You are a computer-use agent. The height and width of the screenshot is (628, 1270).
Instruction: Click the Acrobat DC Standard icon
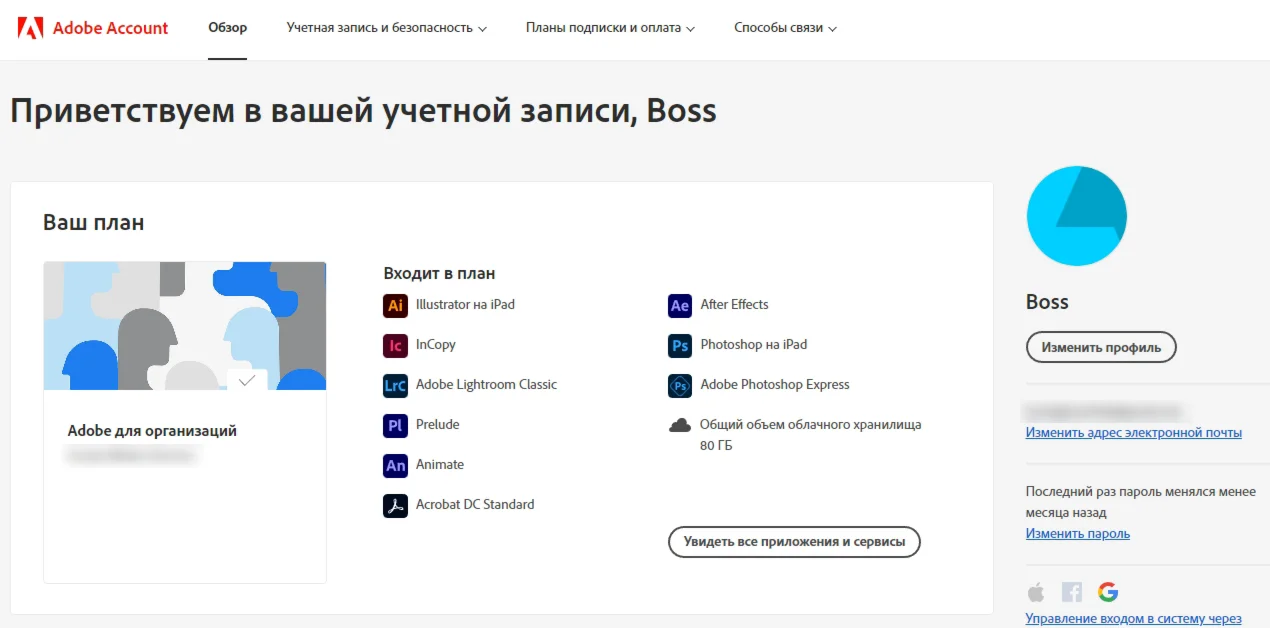point(395,505)
